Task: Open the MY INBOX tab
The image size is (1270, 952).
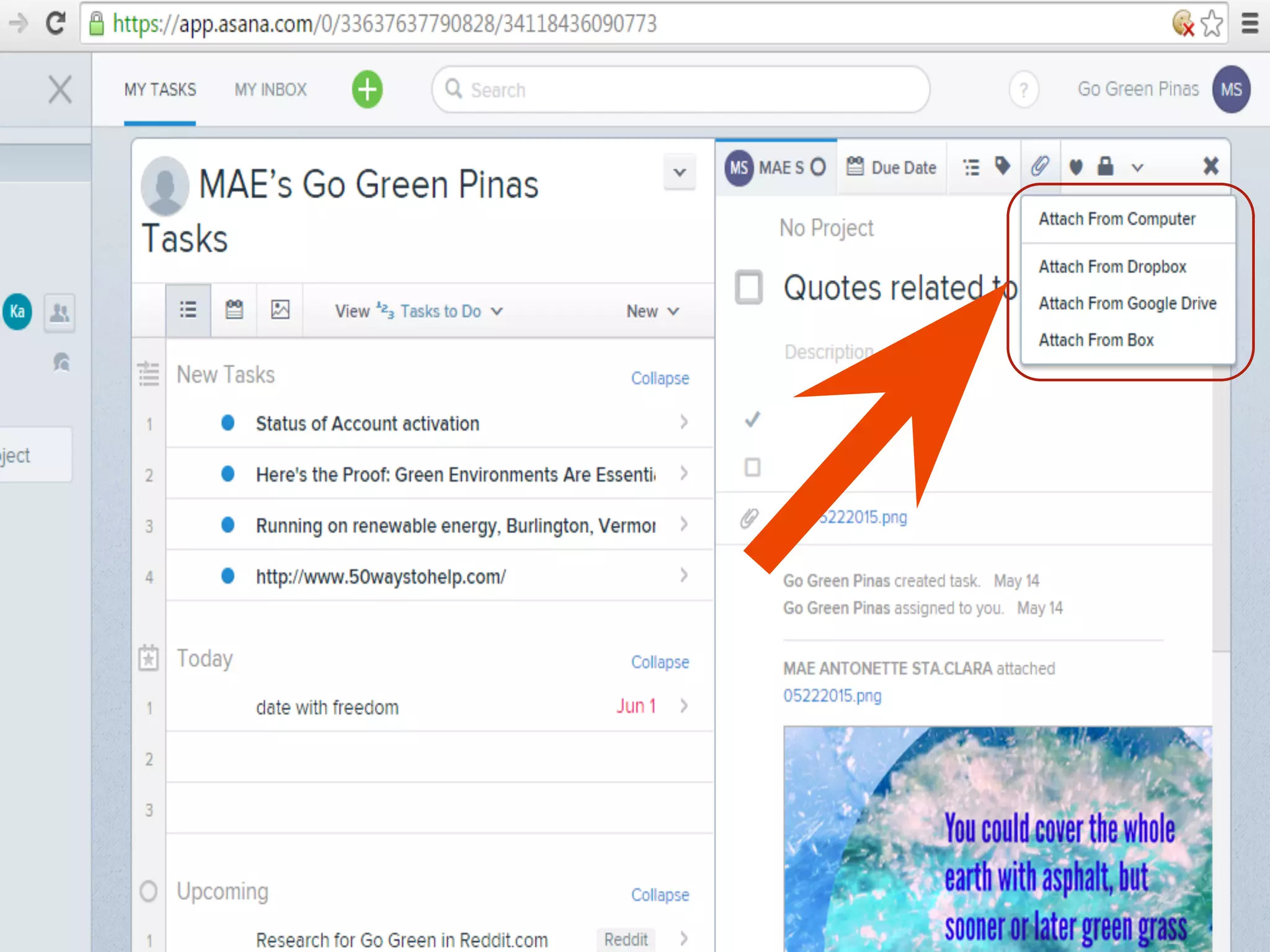Action: click(x=270, y=90)
